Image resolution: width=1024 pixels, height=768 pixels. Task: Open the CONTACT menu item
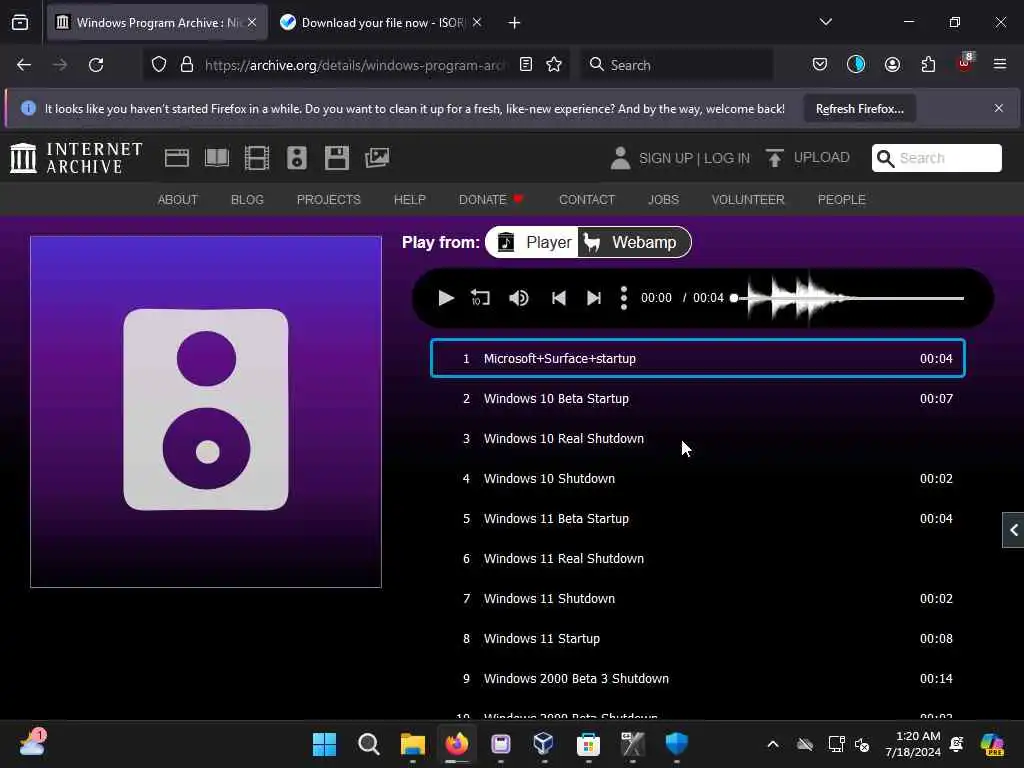[587, 200]
